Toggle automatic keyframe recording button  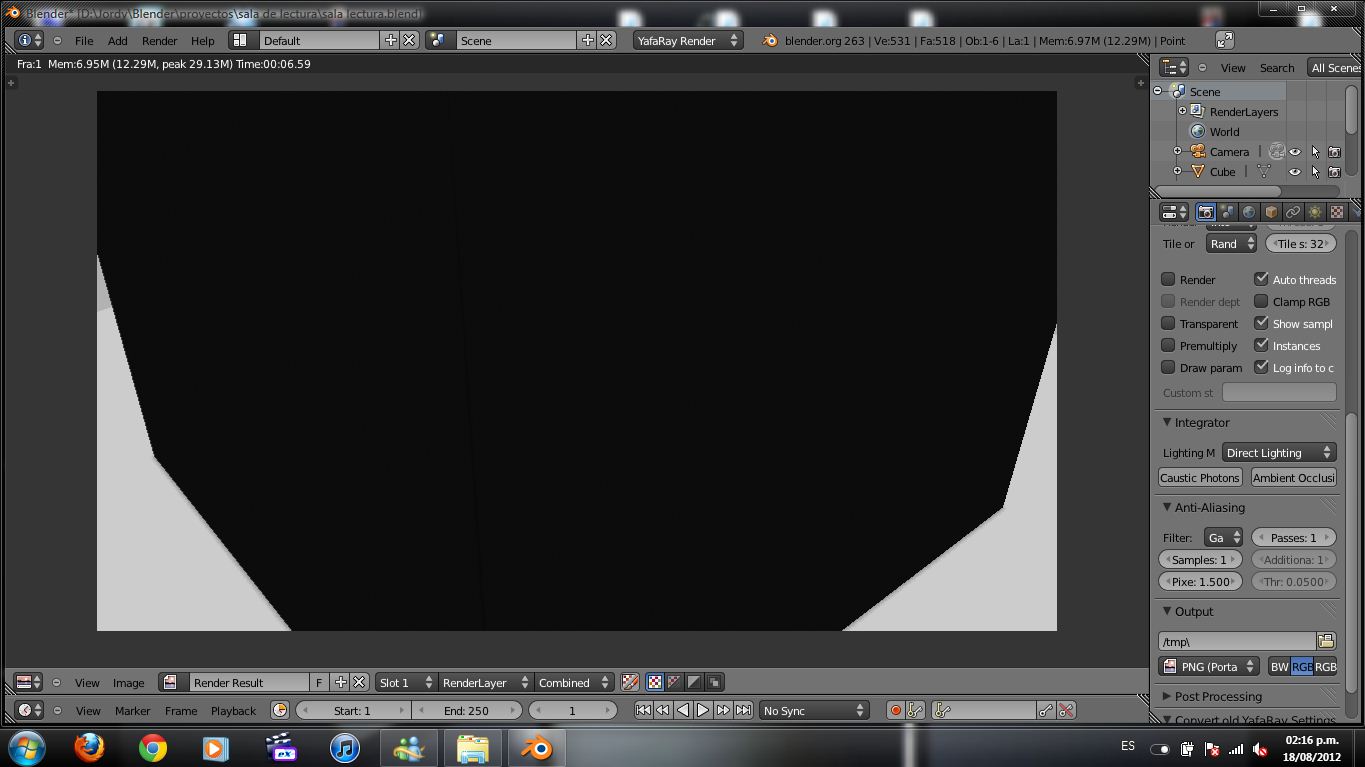click(x=895, y=710)
